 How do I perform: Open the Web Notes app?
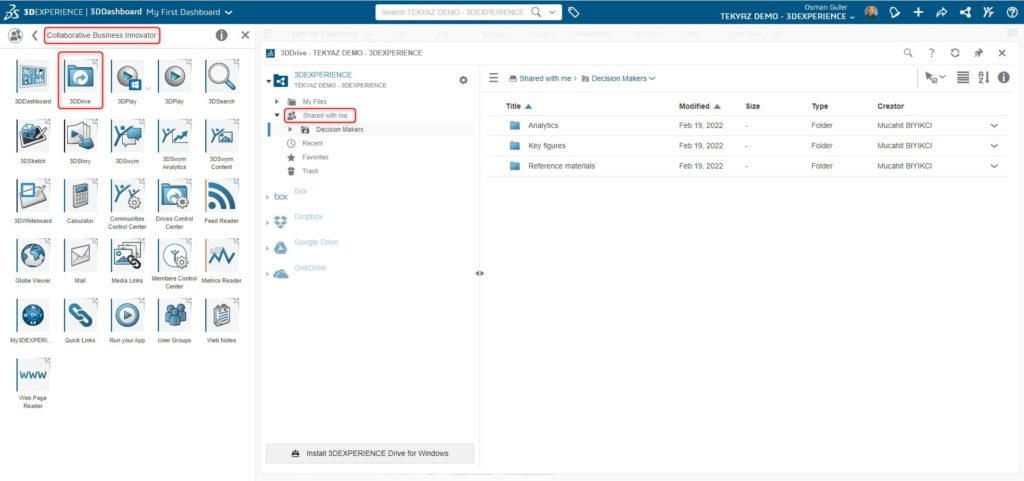click(221, 315)
